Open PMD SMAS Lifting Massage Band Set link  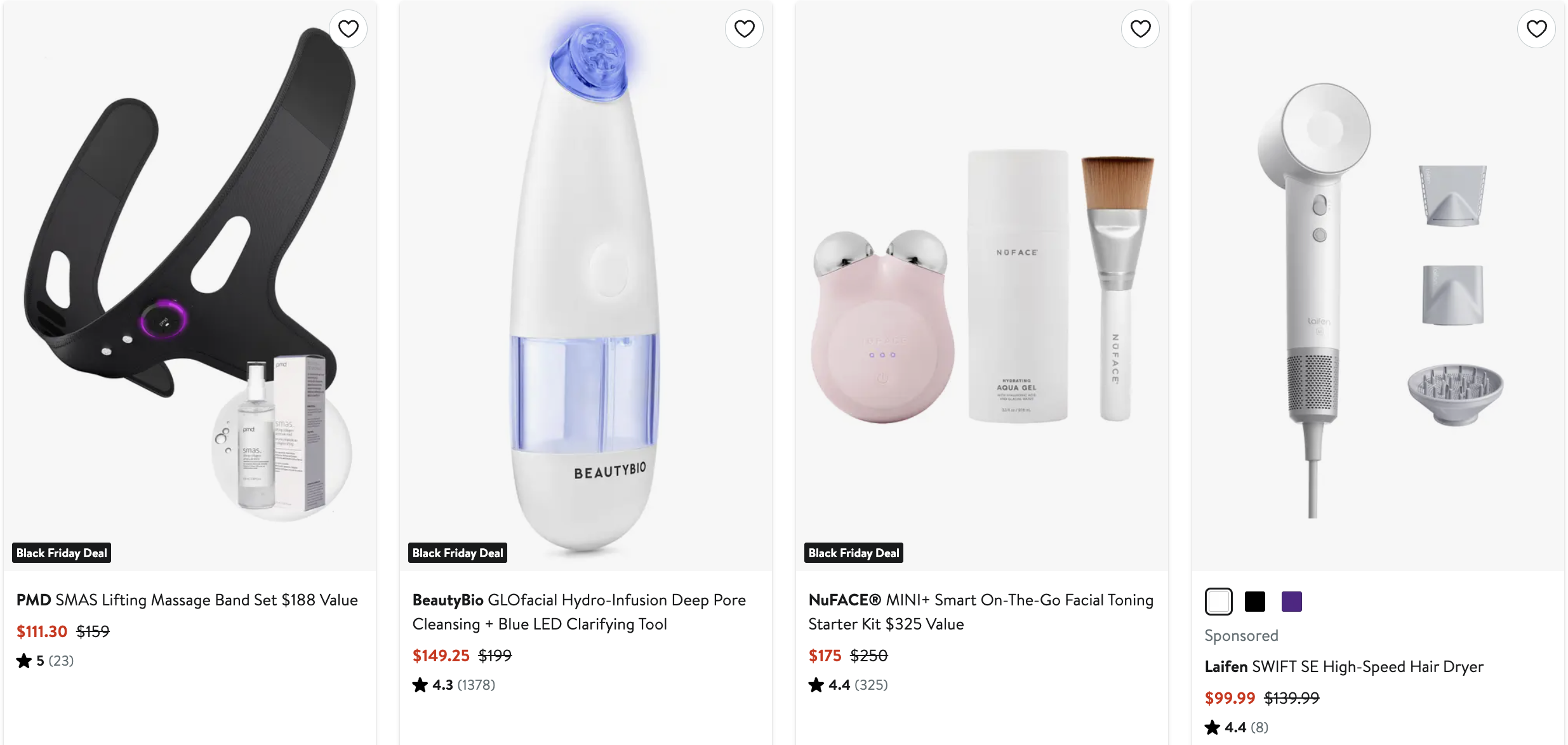187,600
